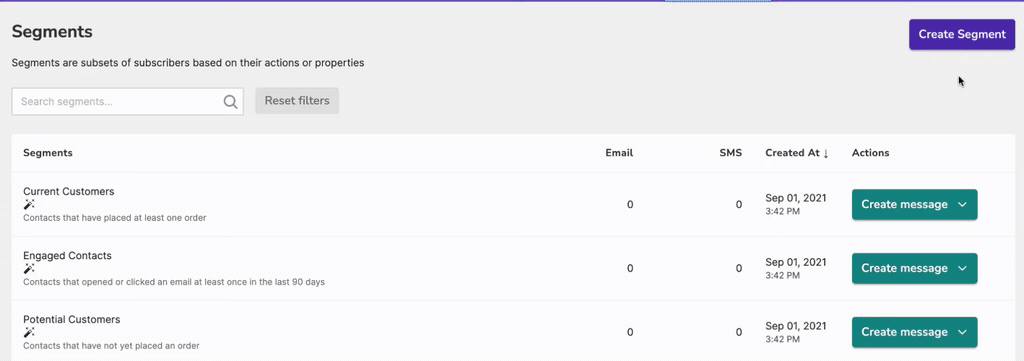The width and height of the screenshot is (1024, 361).
Task: Click magic wand icon under Potential Customers
Action: coord(29,332)
